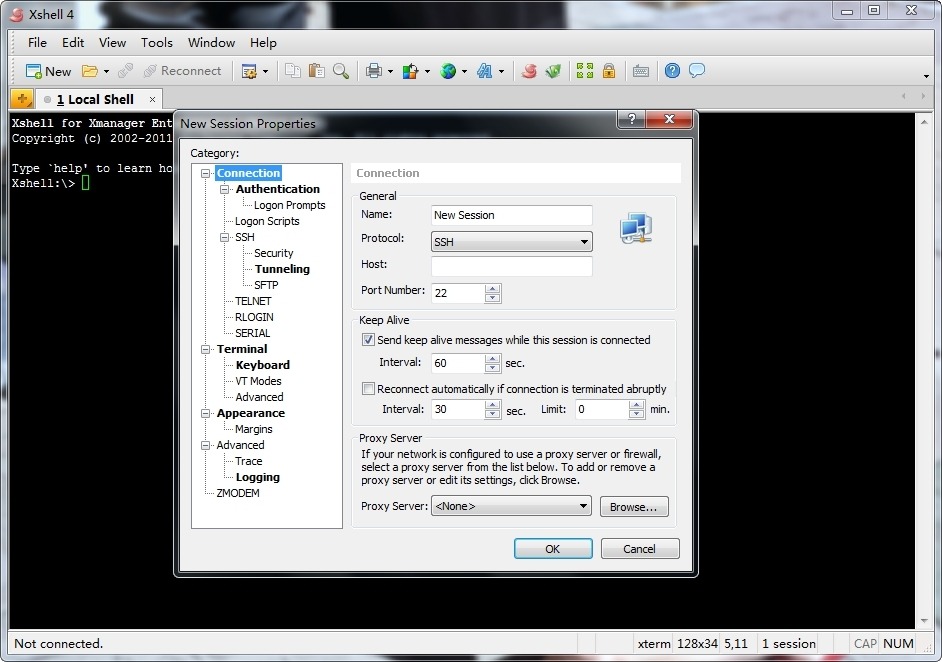Screen dimensions: 942x662
Task: Click the session Name input field
Action: coord(511,215)
